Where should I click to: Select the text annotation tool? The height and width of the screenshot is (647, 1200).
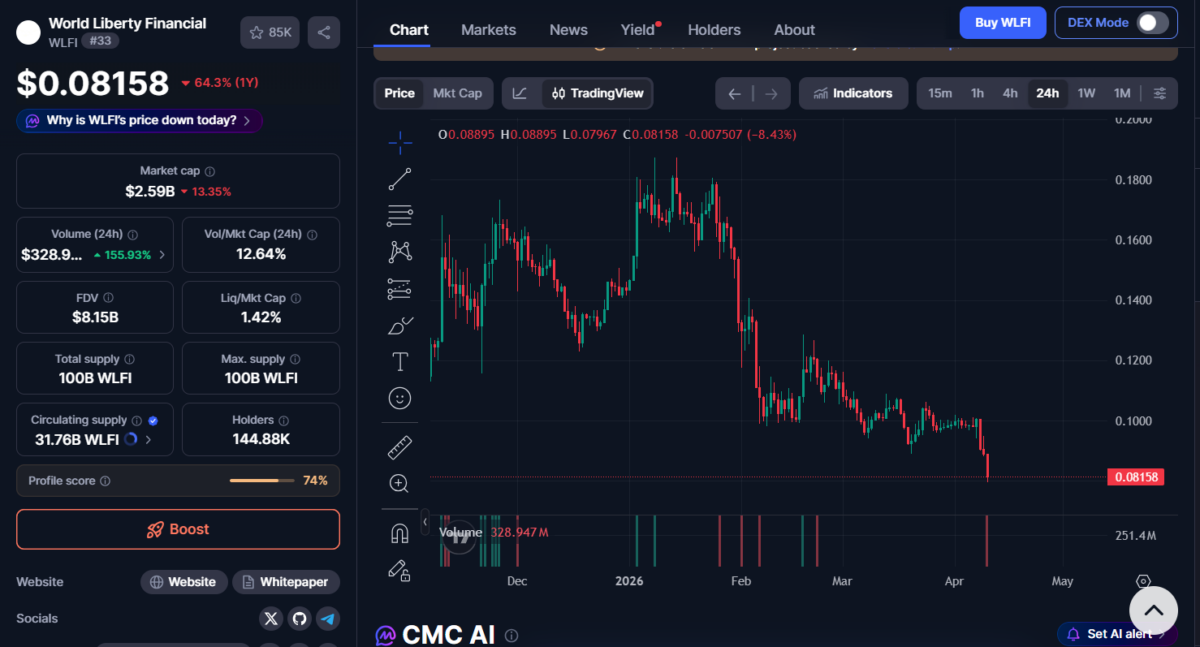(400, 361)
